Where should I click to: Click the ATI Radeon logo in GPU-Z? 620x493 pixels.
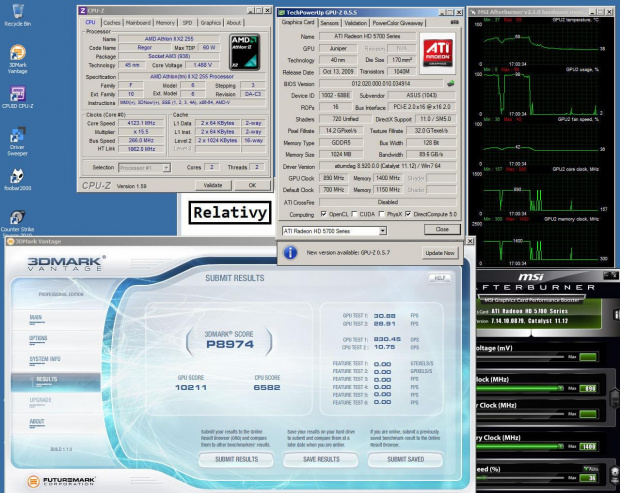[438, 53]
